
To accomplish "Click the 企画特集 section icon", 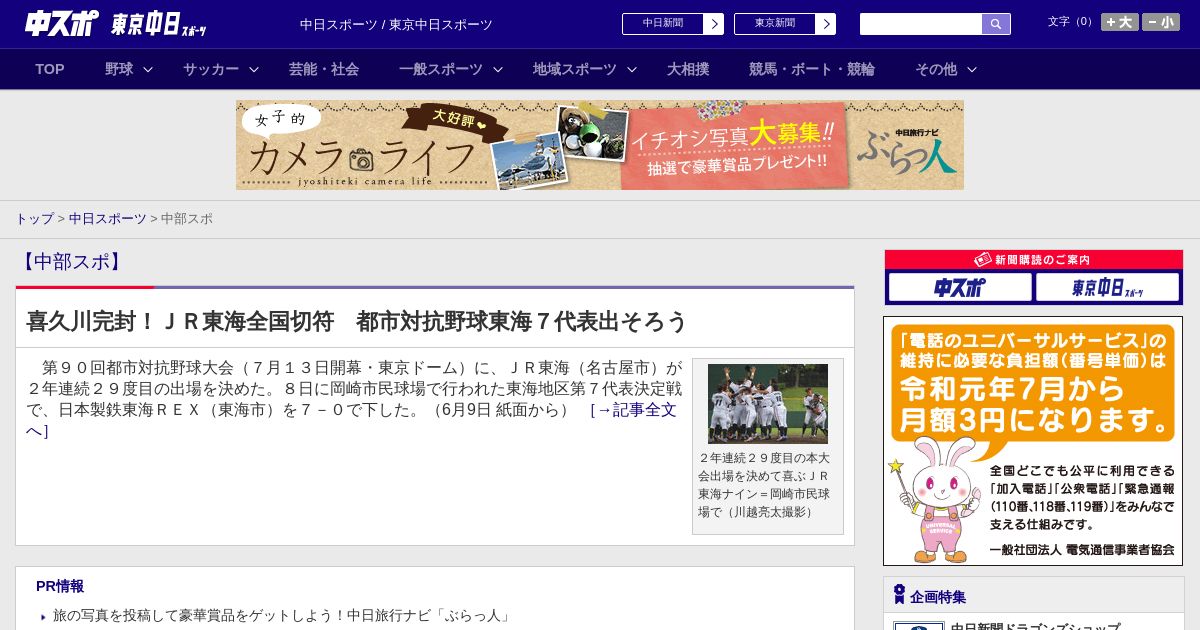I will pyautogui.click(x=899, y=595).
